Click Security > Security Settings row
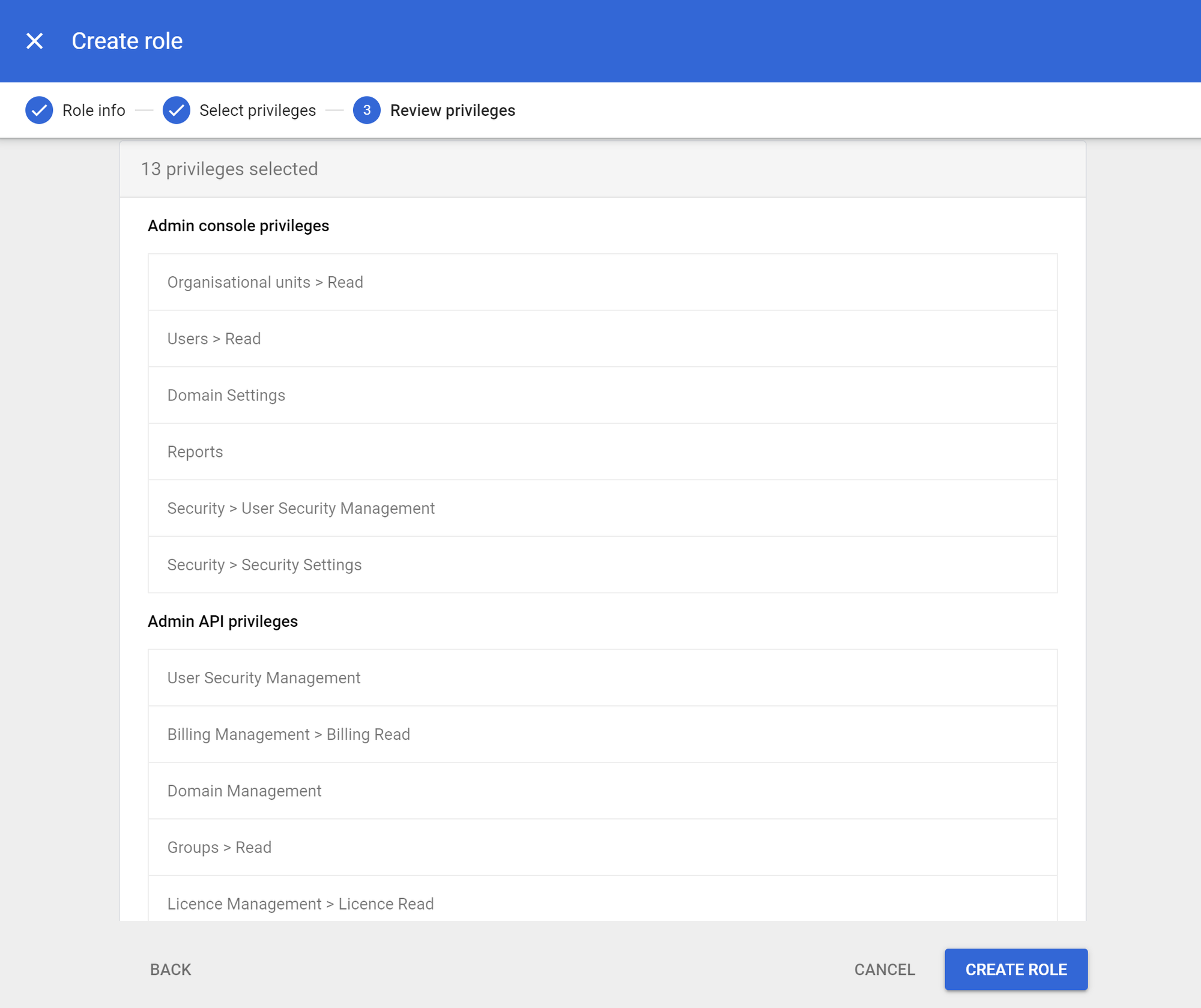 (x=602, y=564)
